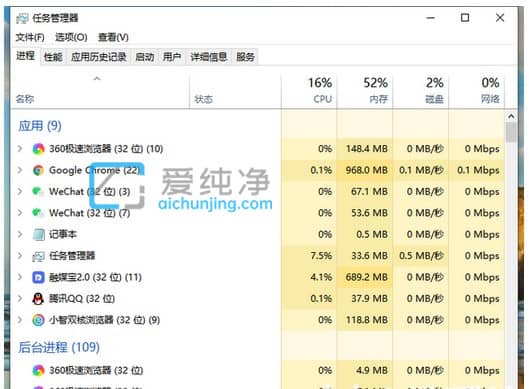Open the 选项(O) menu
The height and width of the screenshot is (389, 529).
[x=71, y=37]
